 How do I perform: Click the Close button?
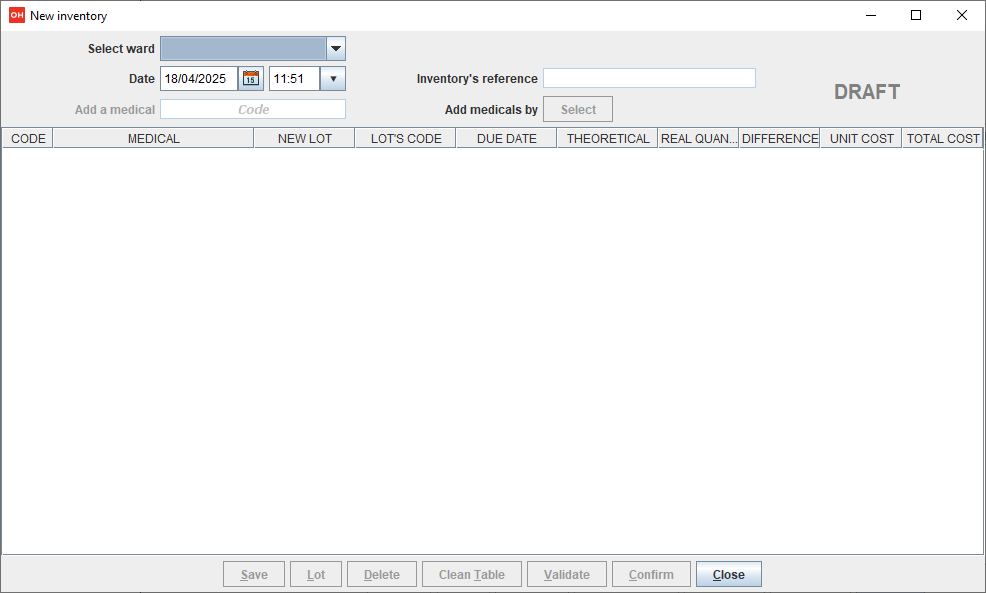pos(728,575)
